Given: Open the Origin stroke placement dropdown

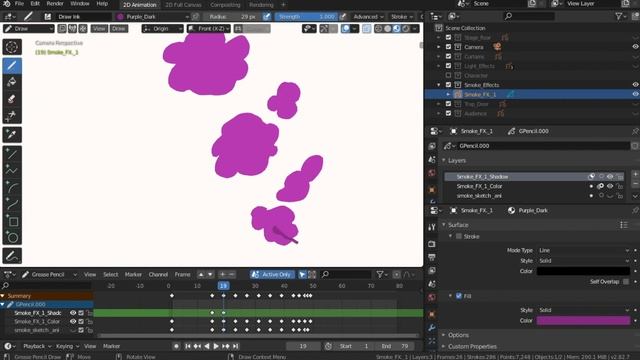Looking at the screenshot, I should click(162, 29).
